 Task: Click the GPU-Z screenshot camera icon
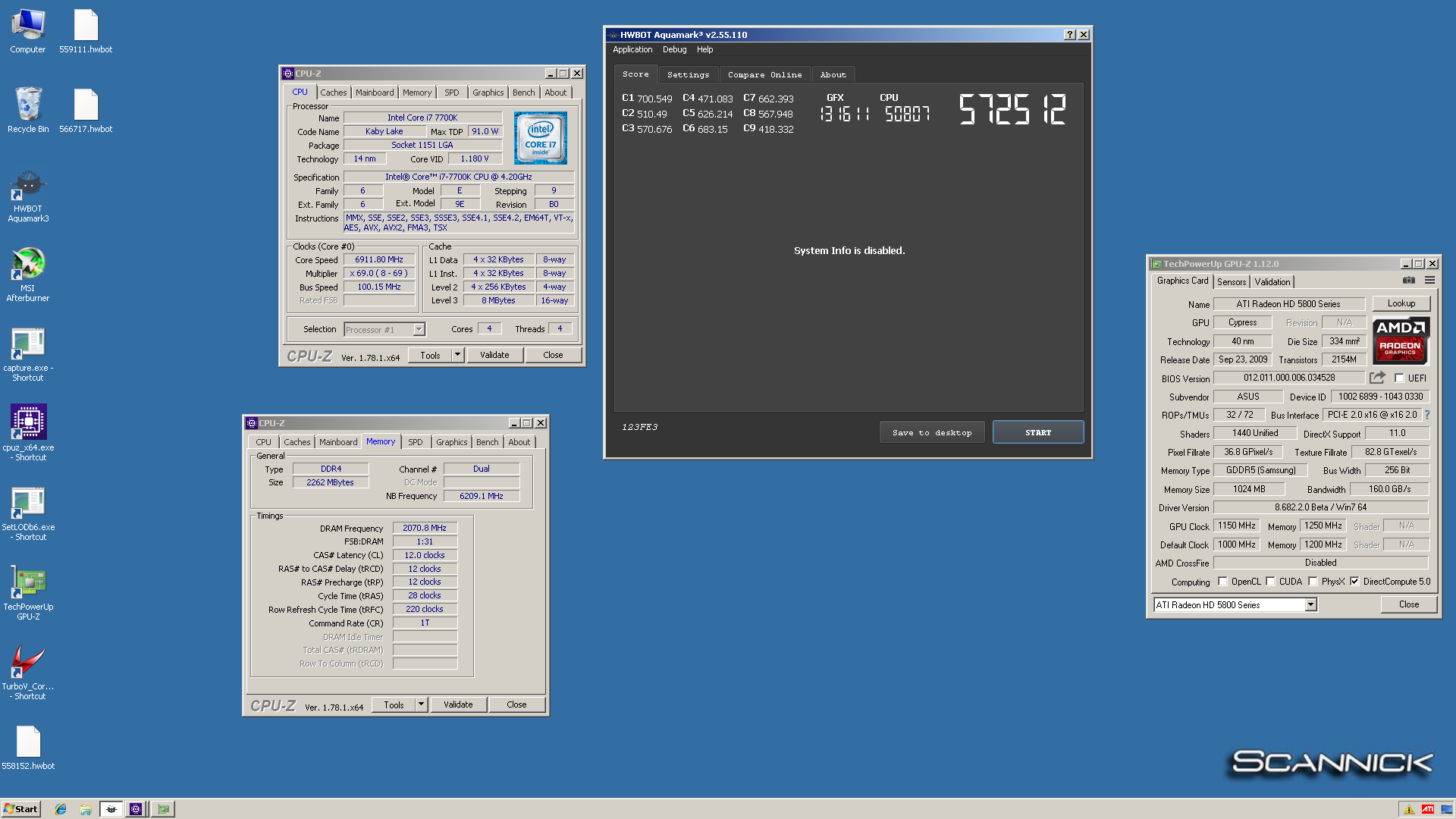[1408, 281]
